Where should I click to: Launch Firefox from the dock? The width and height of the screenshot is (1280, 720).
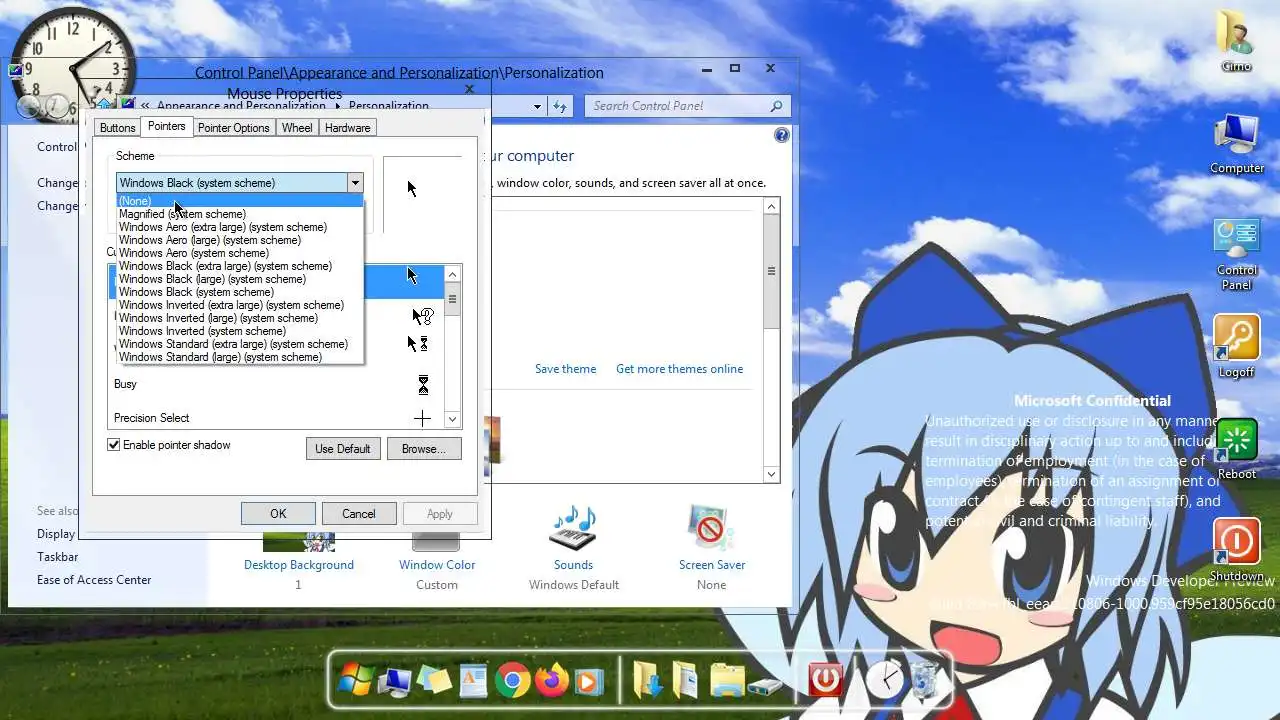coord(550,681)
